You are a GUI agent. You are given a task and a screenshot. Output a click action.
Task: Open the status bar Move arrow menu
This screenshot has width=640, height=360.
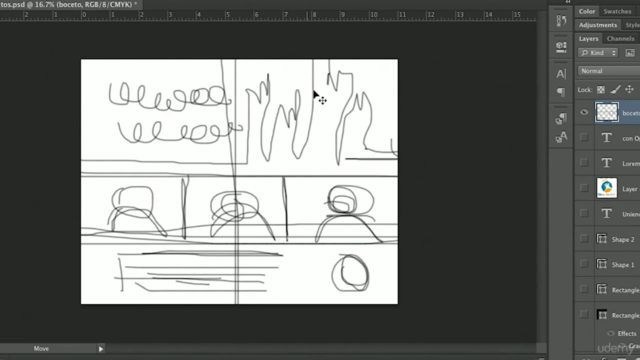101,349
